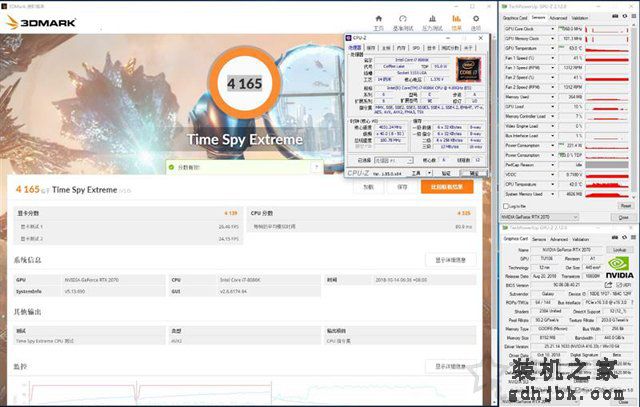Screen dimensions: 640x407
Task: Click the 保存 save button in 3DMark
Action: pos(402,187)
